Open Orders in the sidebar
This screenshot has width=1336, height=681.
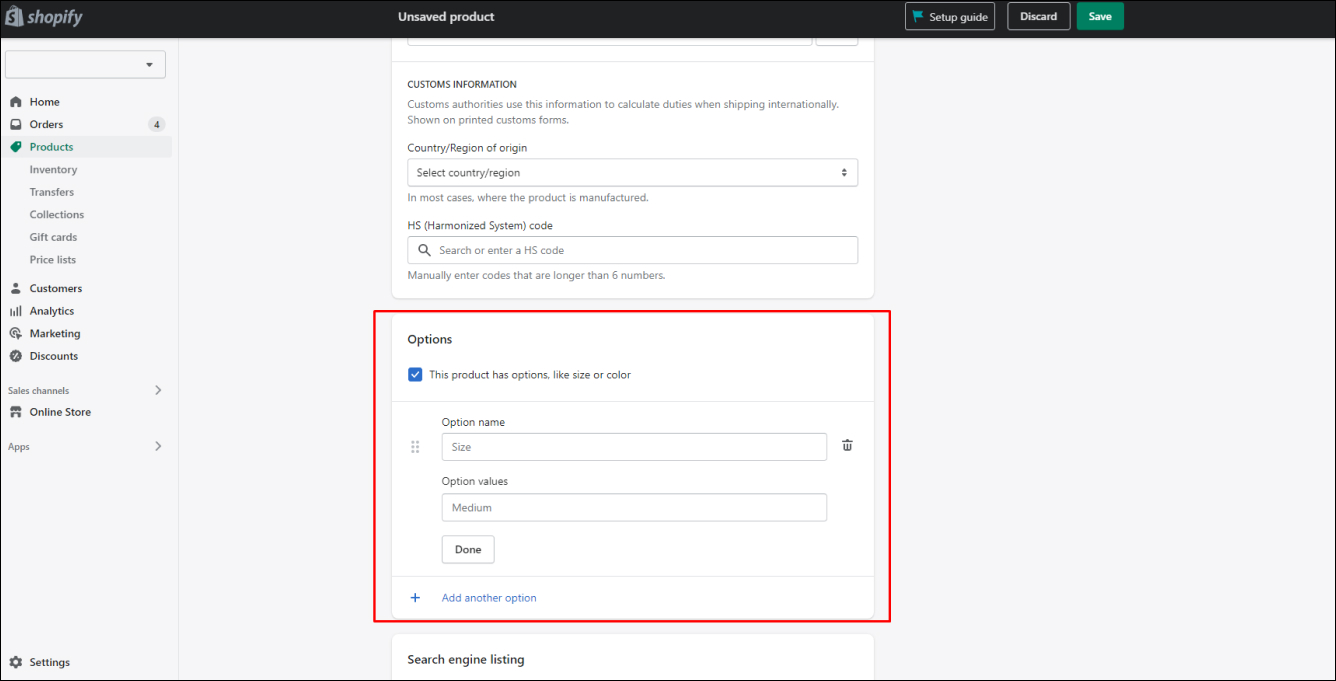[x=46, y=125]
